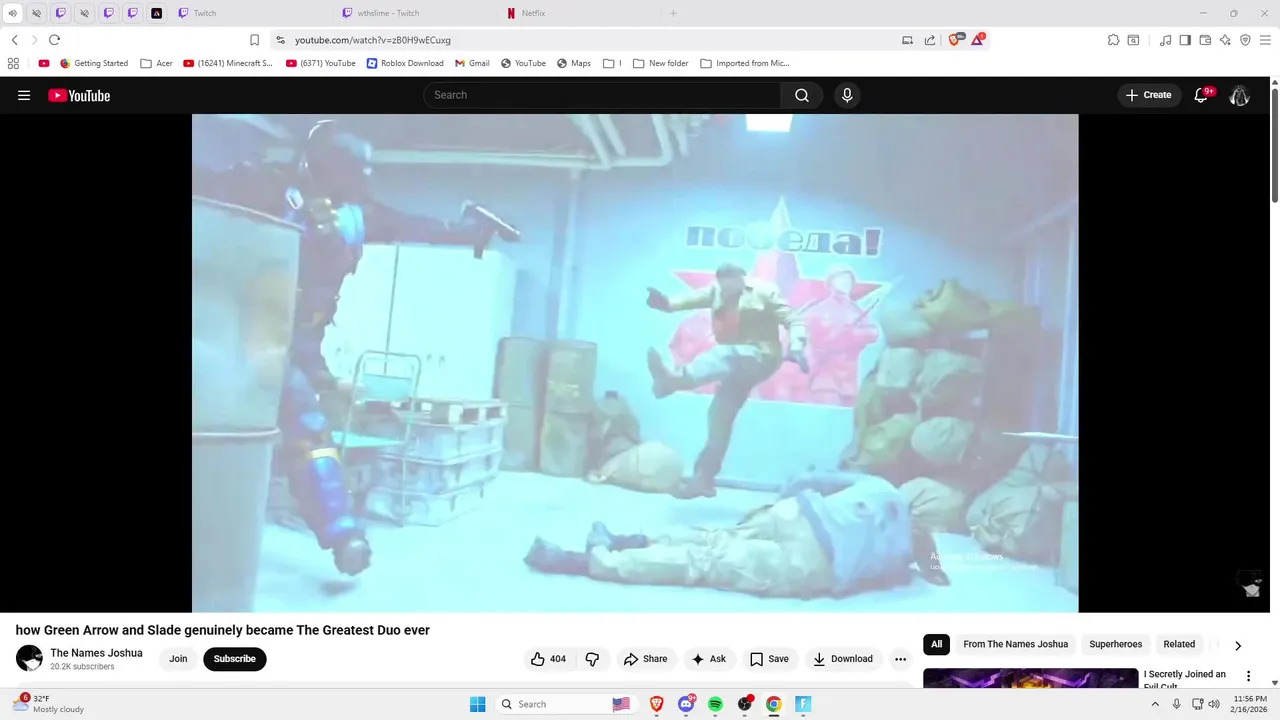Select the Superheroes filter chip
This screenshot has width=1280, height=720.
click(1115, 644)
